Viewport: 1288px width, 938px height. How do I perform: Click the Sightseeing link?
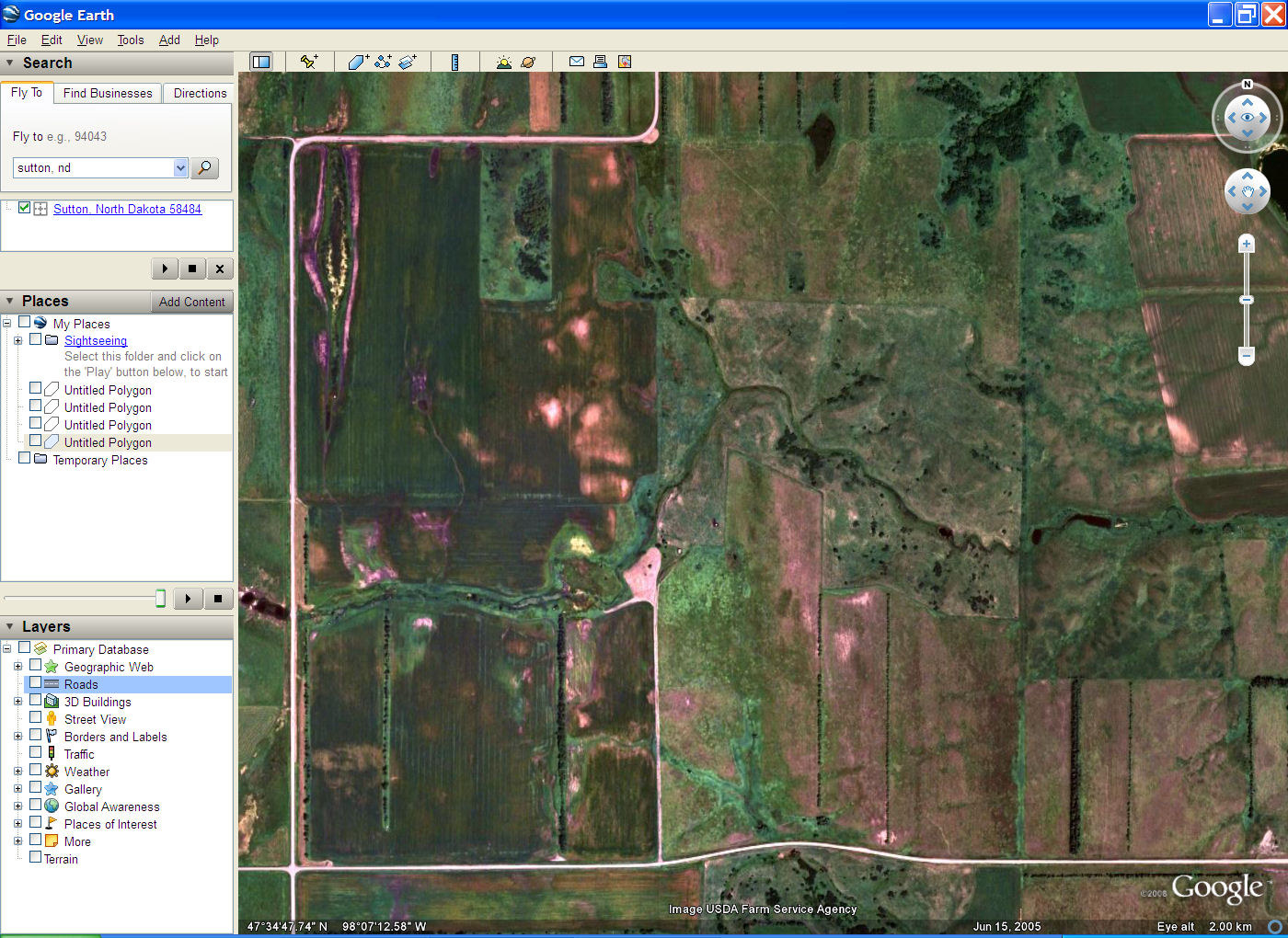click(96, 340)
